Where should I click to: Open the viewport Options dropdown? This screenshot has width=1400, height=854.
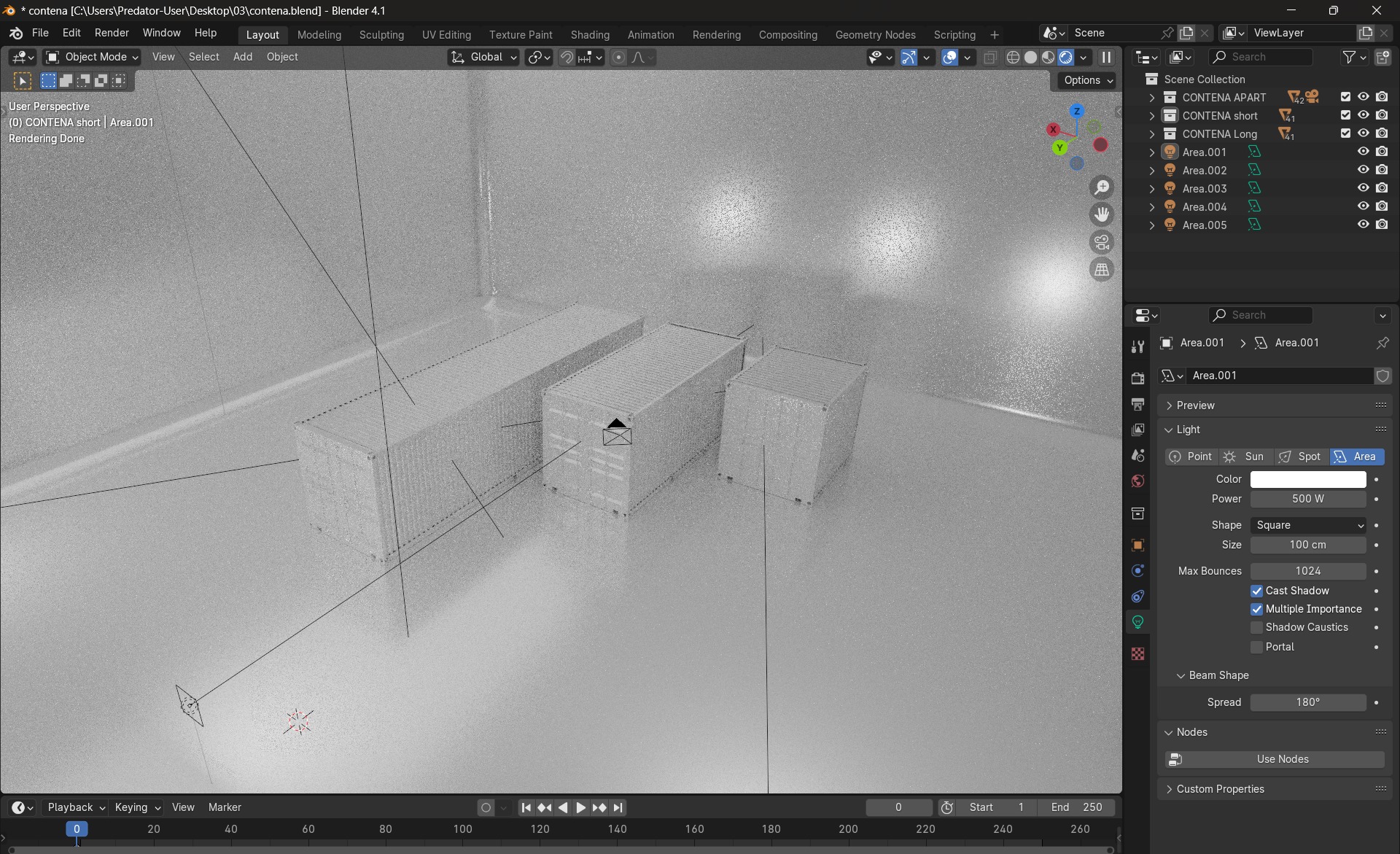pyautogui.click(x=1087, y=80)
